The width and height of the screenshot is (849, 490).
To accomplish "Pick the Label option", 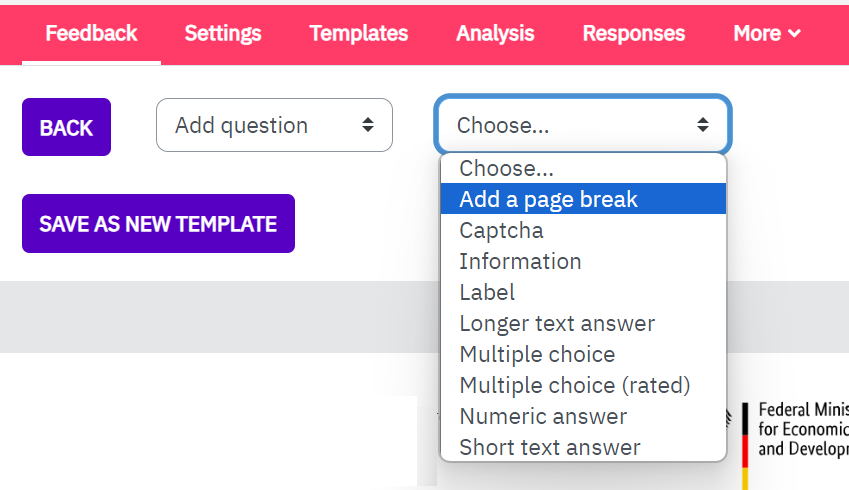I will coord(583,292).
